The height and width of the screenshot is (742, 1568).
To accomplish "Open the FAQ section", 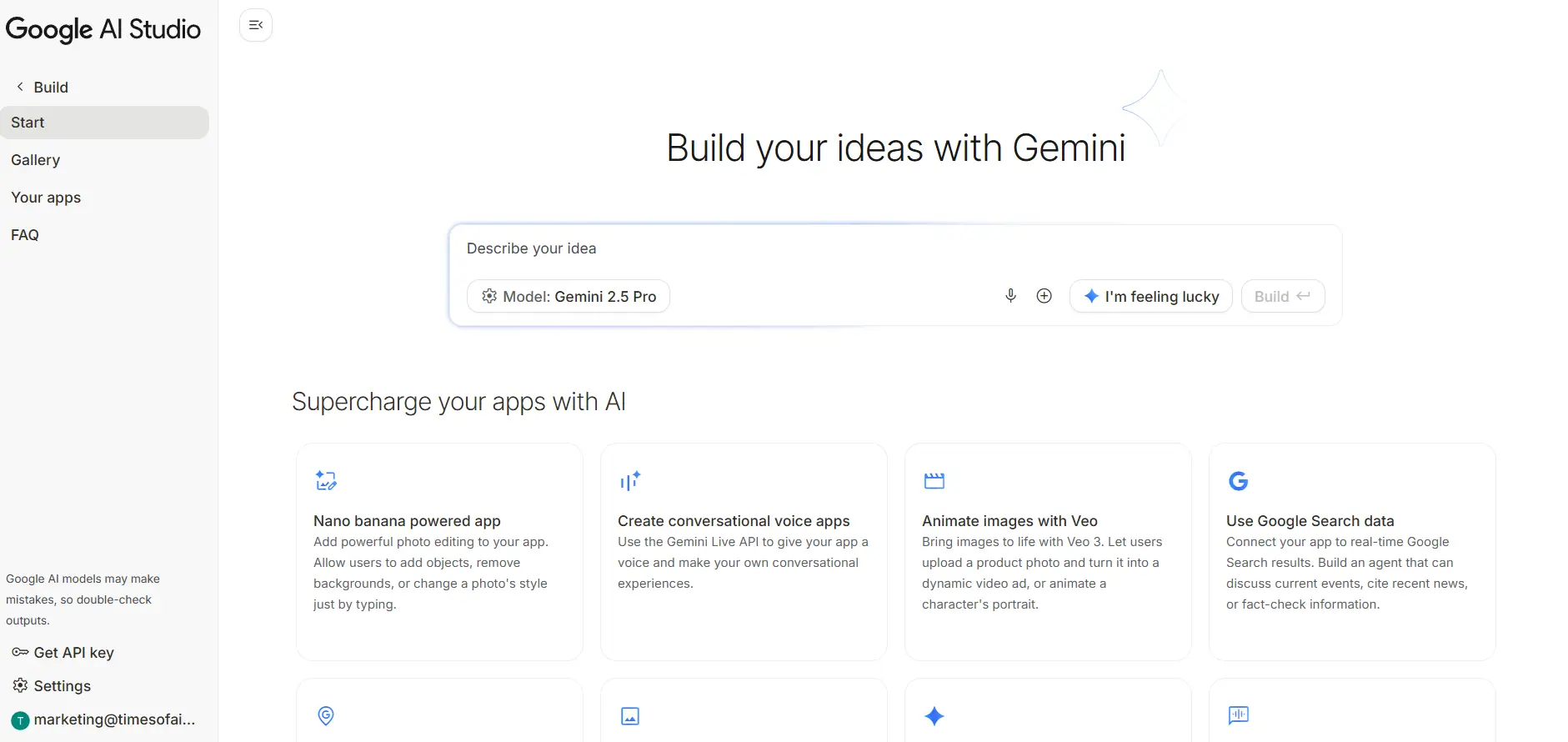I will click(25, 234).
